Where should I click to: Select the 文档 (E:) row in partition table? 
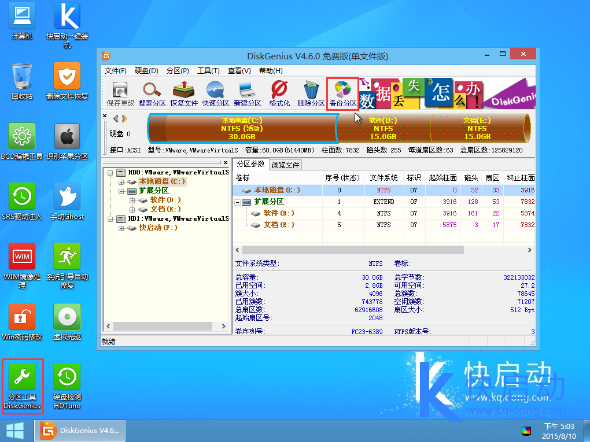[x=384, y=225]
